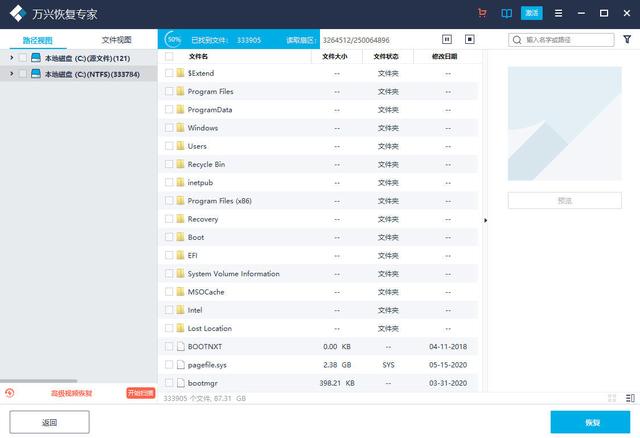Click the advanced video recovery icon
This screenshot has width=640, height=438.
click(9, 393)
